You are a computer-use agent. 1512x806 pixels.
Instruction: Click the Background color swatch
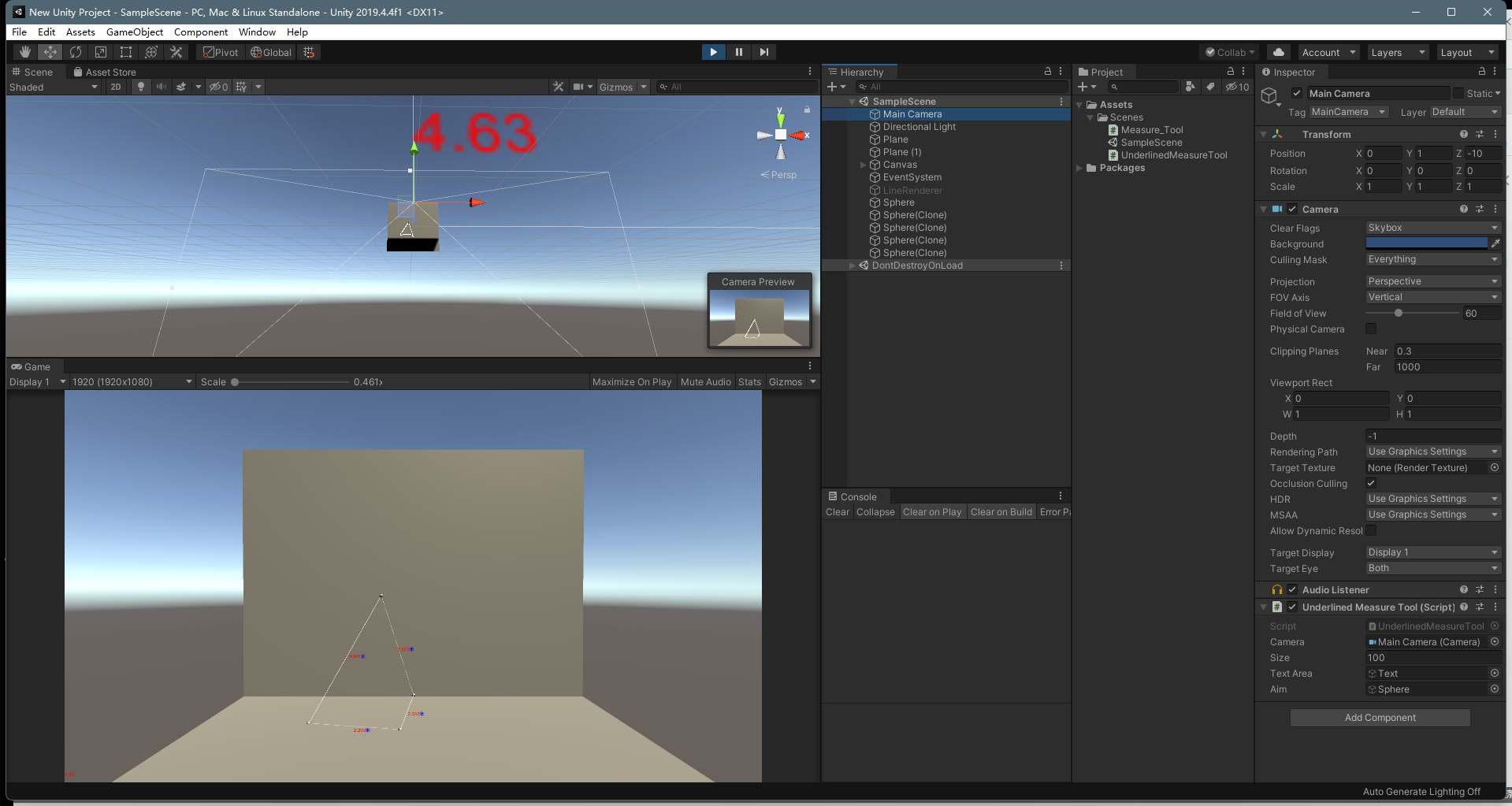pyautogui.click(x=1426, y=243)
